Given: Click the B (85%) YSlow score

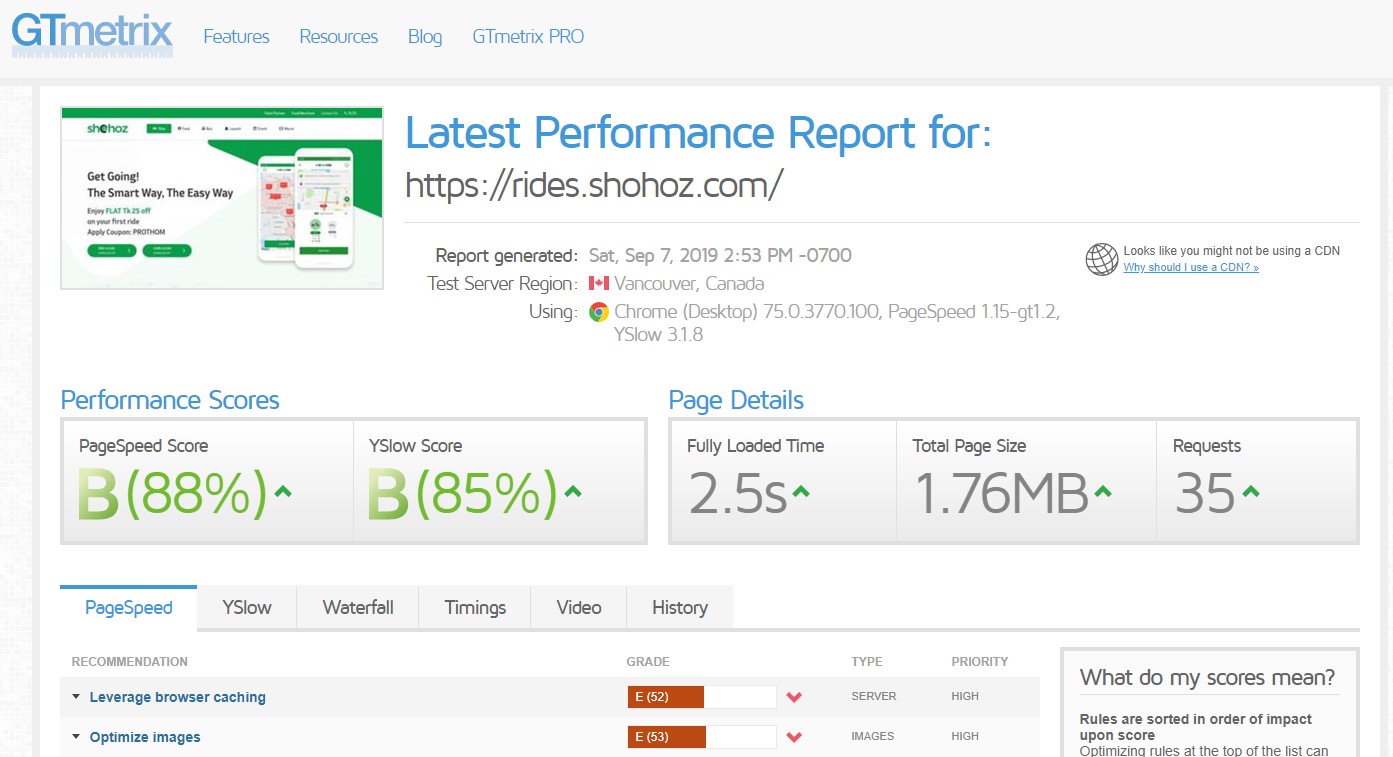Looking at the screenshot, I should 462,493.
